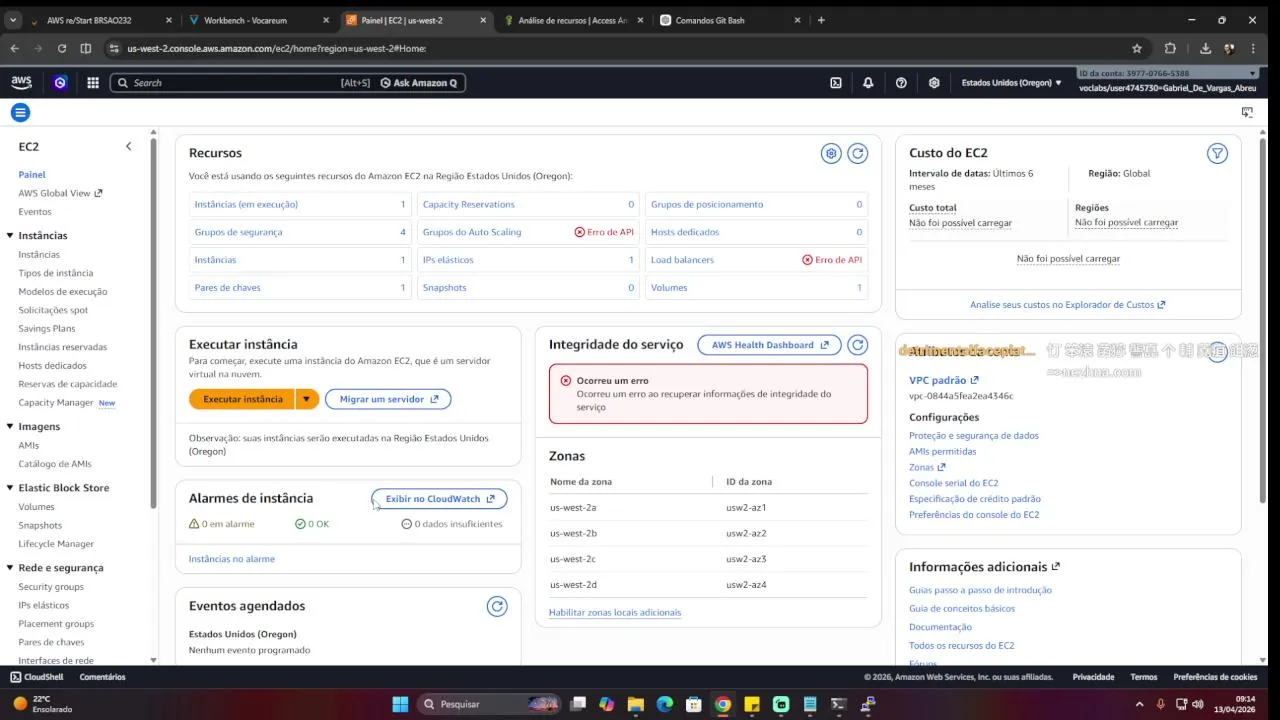1280x720 pixels.
Task: Collapse the Instâncias sidebar section
Action: point(10,236)
